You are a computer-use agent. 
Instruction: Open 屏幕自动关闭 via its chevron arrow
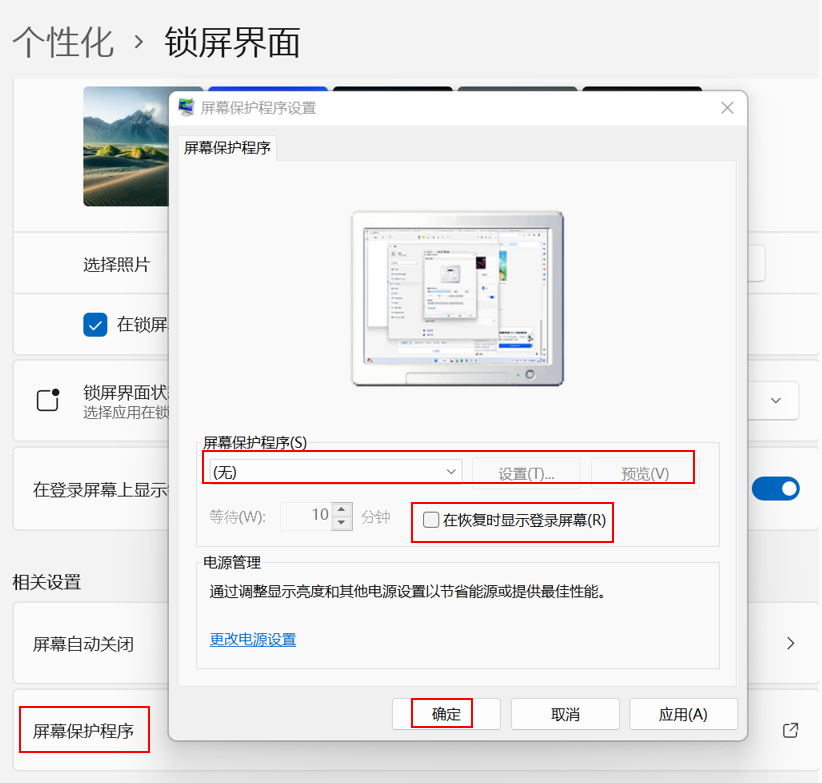(790, 643)
